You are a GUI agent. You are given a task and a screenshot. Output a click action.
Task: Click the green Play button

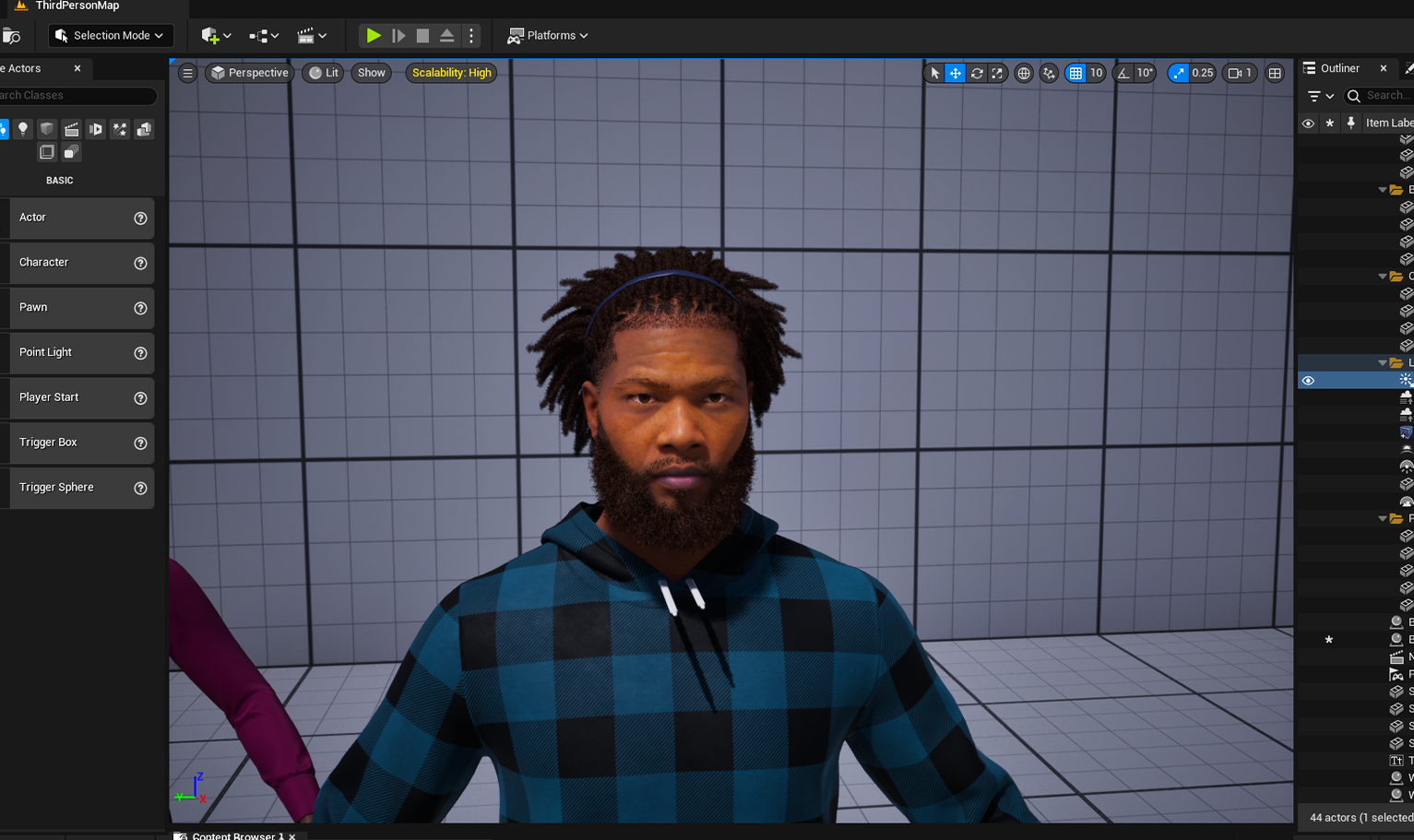pos(373,36)
